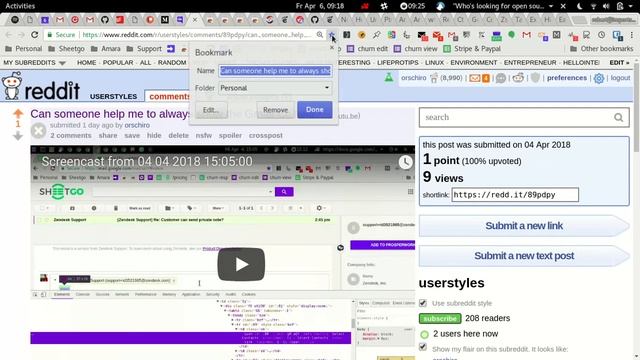Open the volume icon in the system tray
Viewport: 640px width, 360px height.
pyautogui.click(x=606, y=6)
